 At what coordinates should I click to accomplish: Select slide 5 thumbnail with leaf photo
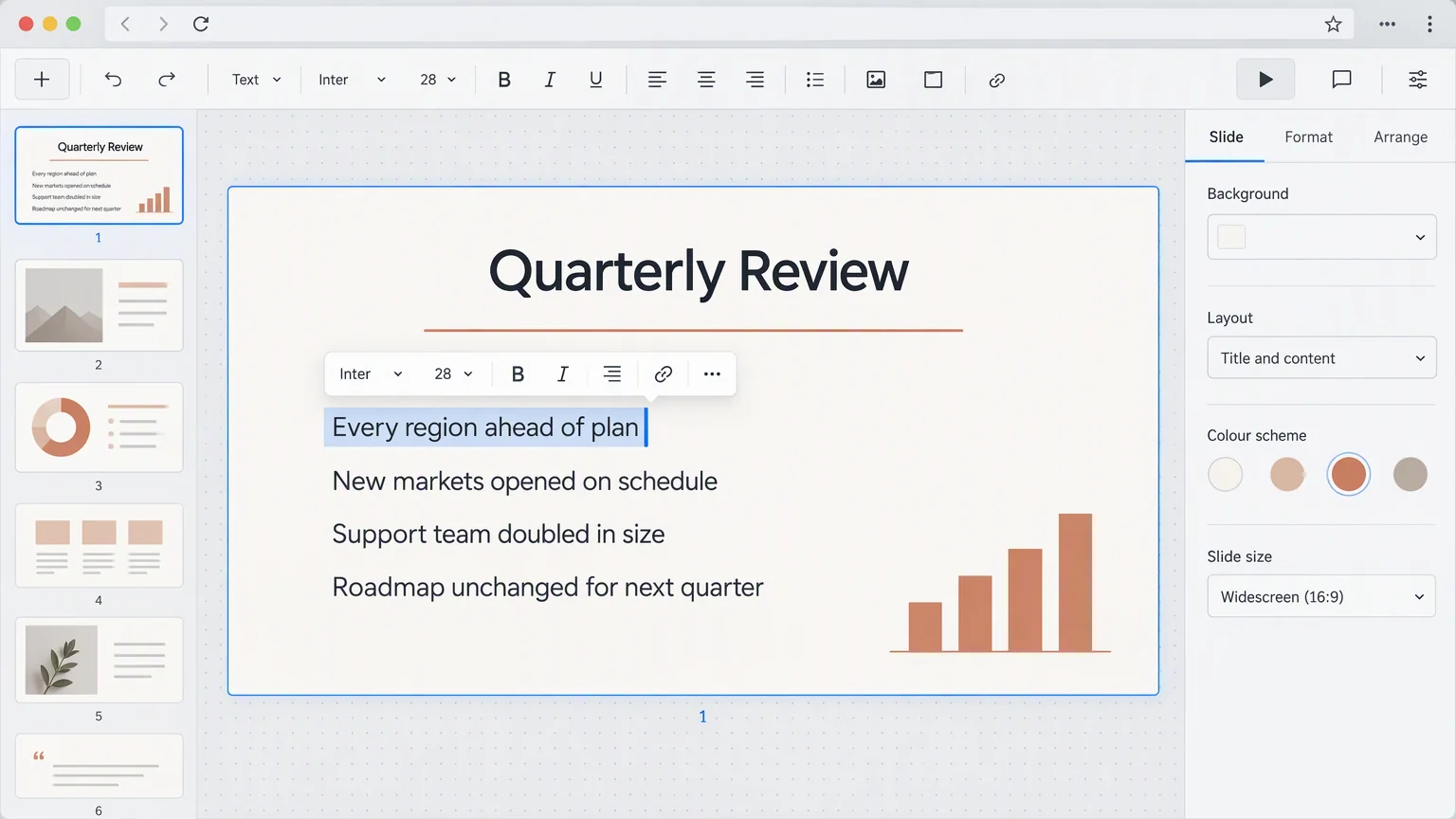[99, 660]
